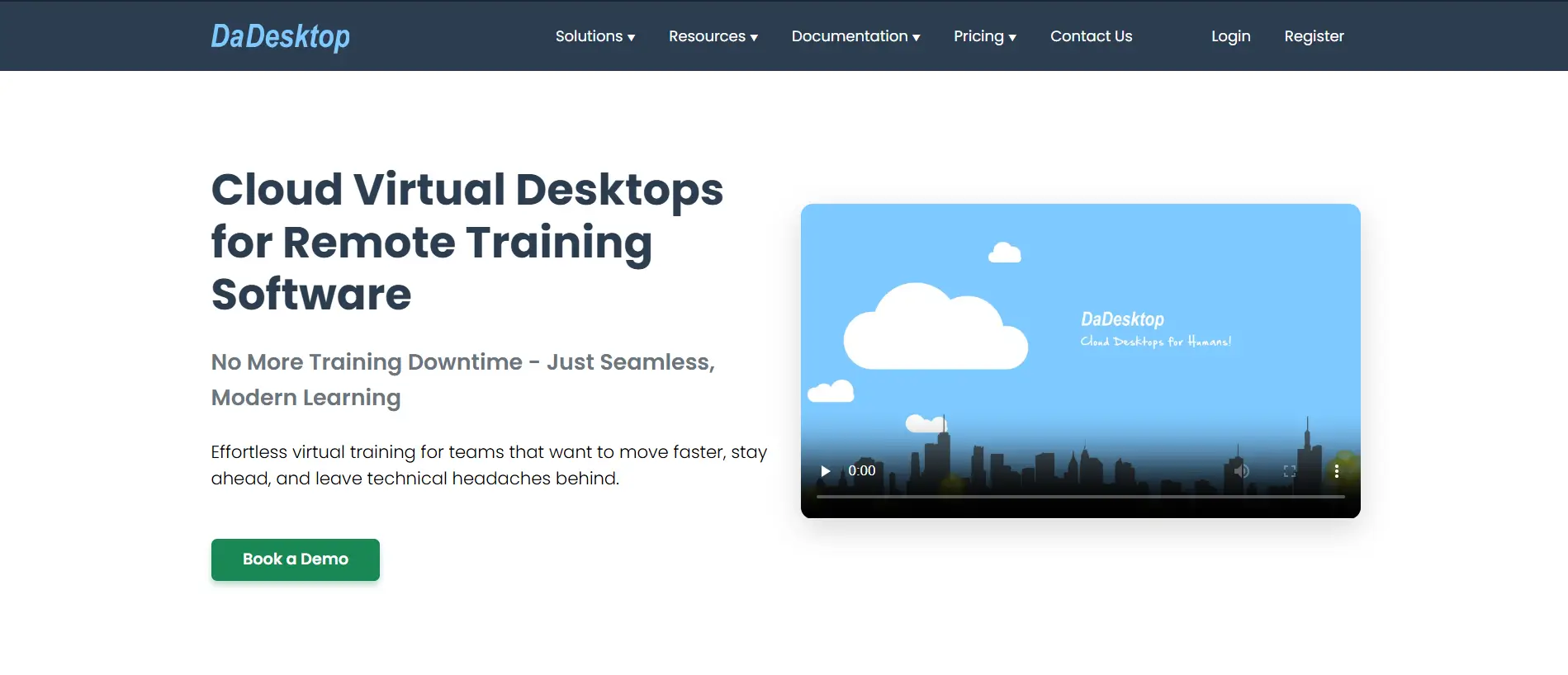
Task: Seek on the video progress bar
Action: coord(1080,497)
